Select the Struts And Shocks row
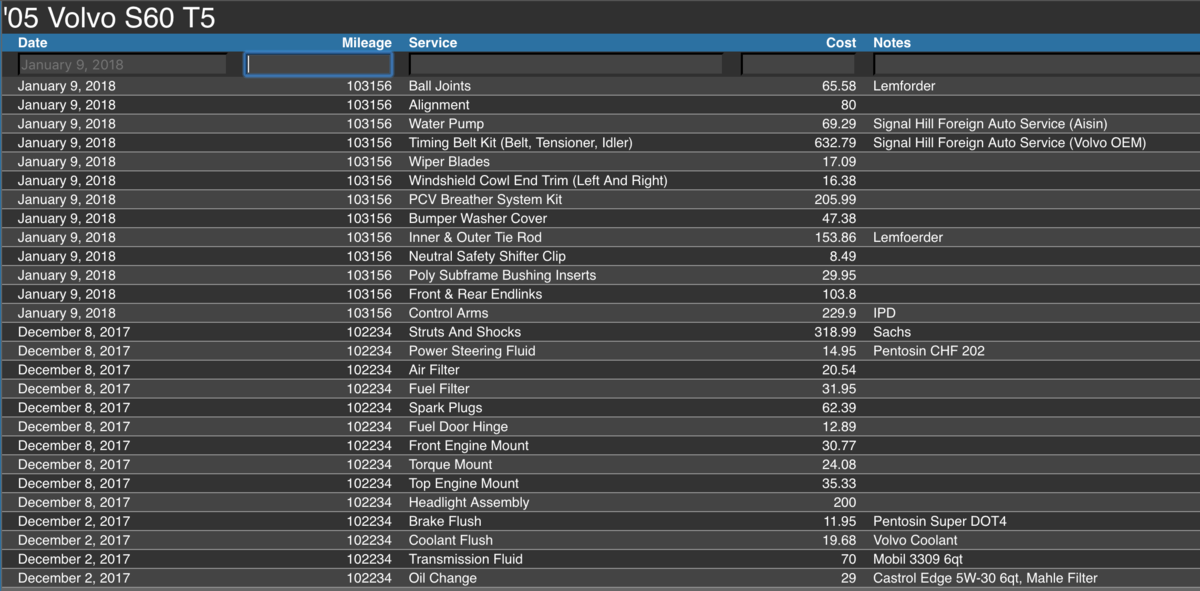The height and width of the screenshot is (591, 1200). (464, 331)
